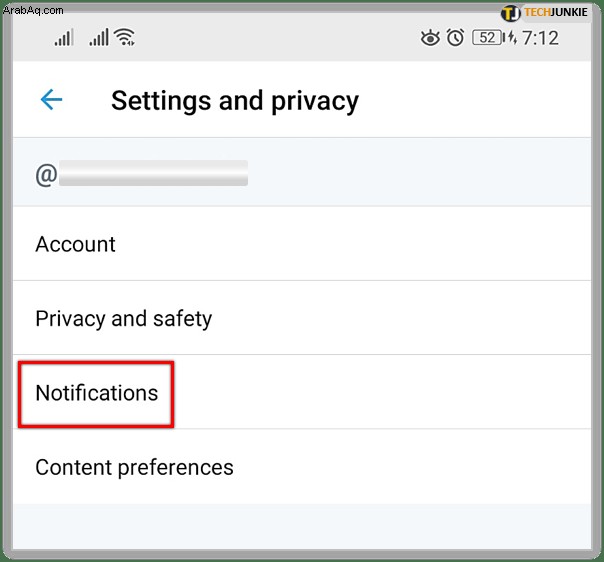Screen dimensions: 604x562
Task: Tap the blue back arrow
Action: coord(51,100)
